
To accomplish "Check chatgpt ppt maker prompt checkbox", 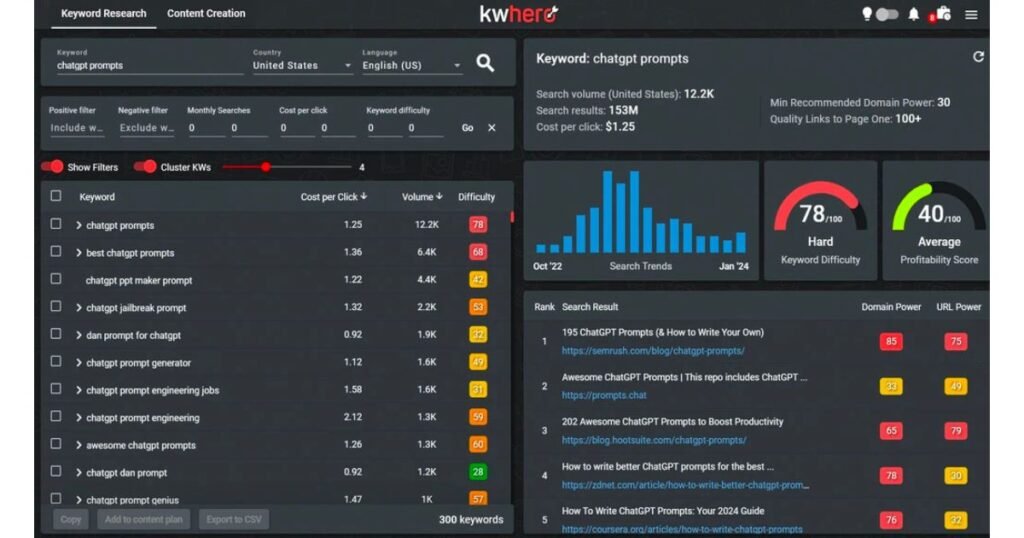I will point(56,279).
